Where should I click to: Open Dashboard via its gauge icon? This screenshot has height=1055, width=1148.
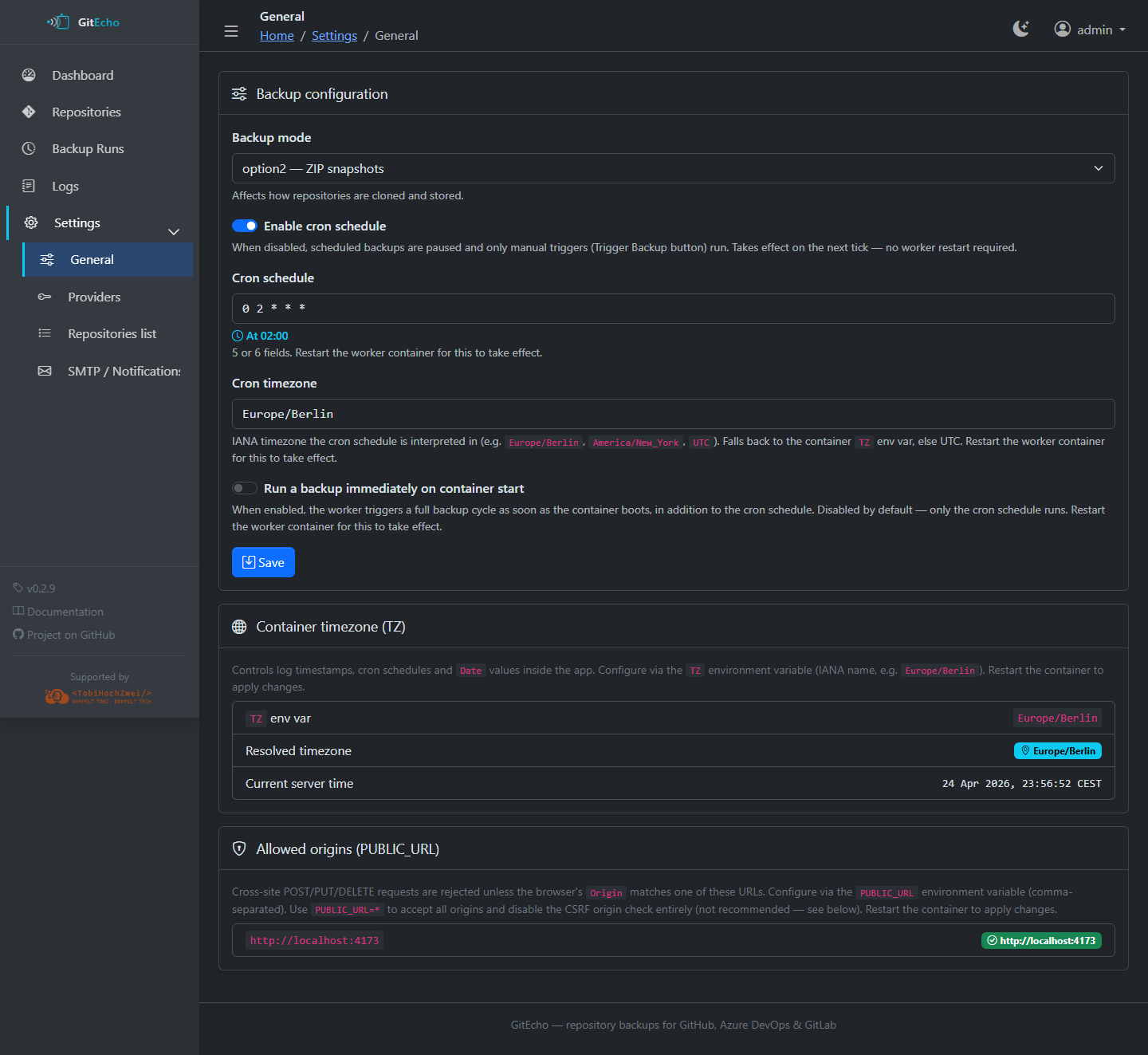29,75
